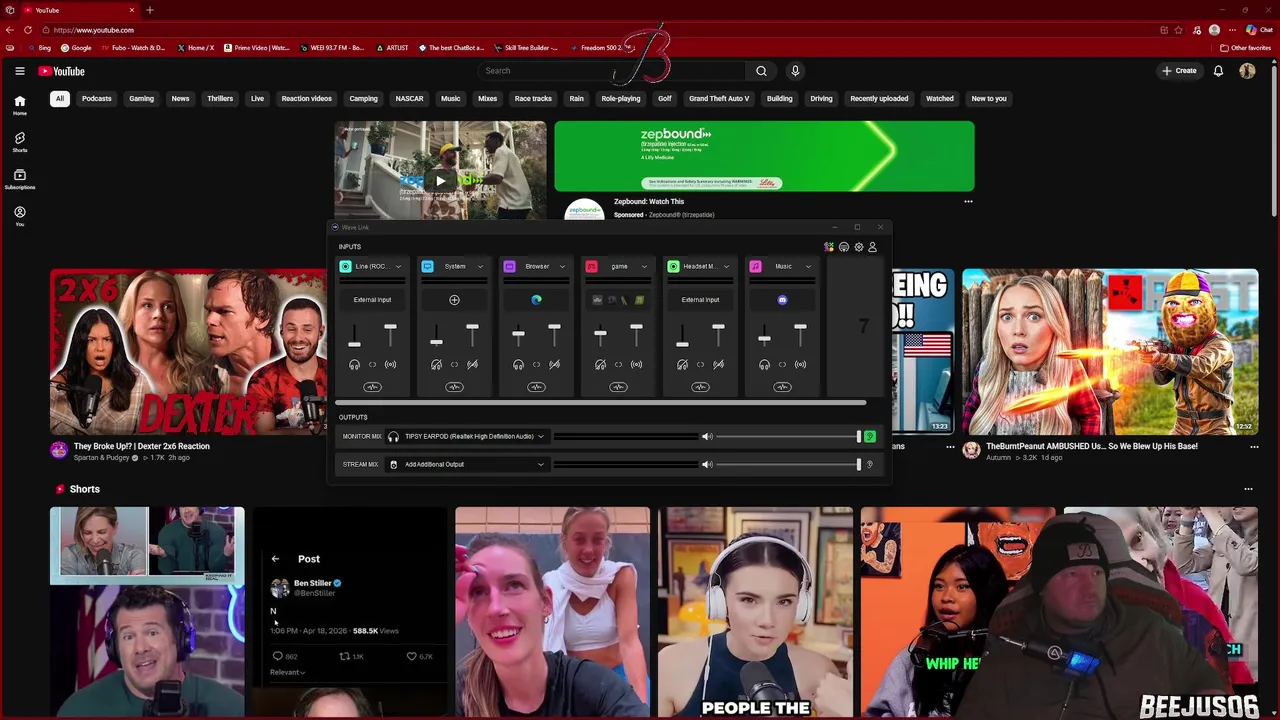This screenshot has height=720, width=1280.
Task: Click Wave Link horizontal channel scrollbar
Action: pos(600,403)
